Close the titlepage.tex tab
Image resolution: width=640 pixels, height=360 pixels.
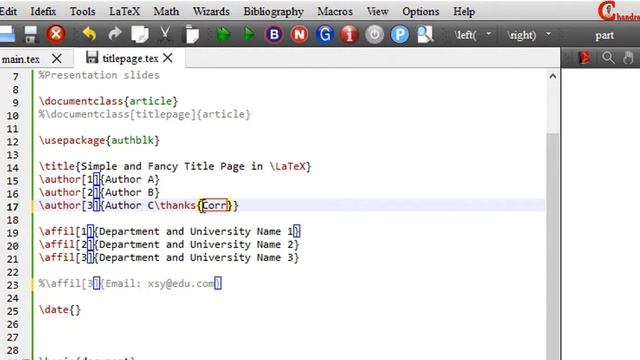point(168,58)
